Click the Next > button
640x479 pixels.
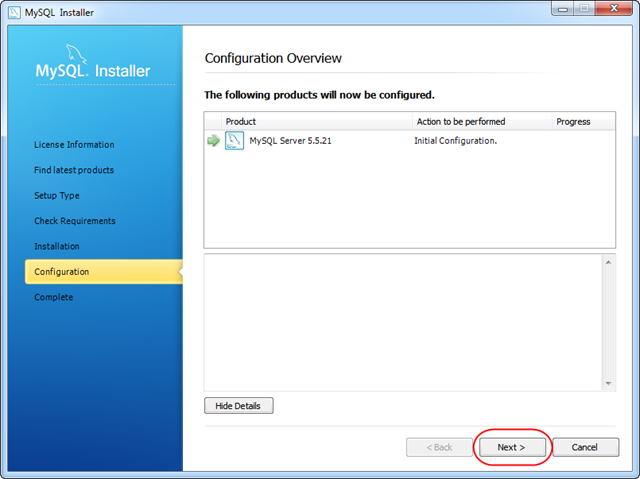pyautogui.click(x=512, y=447)
